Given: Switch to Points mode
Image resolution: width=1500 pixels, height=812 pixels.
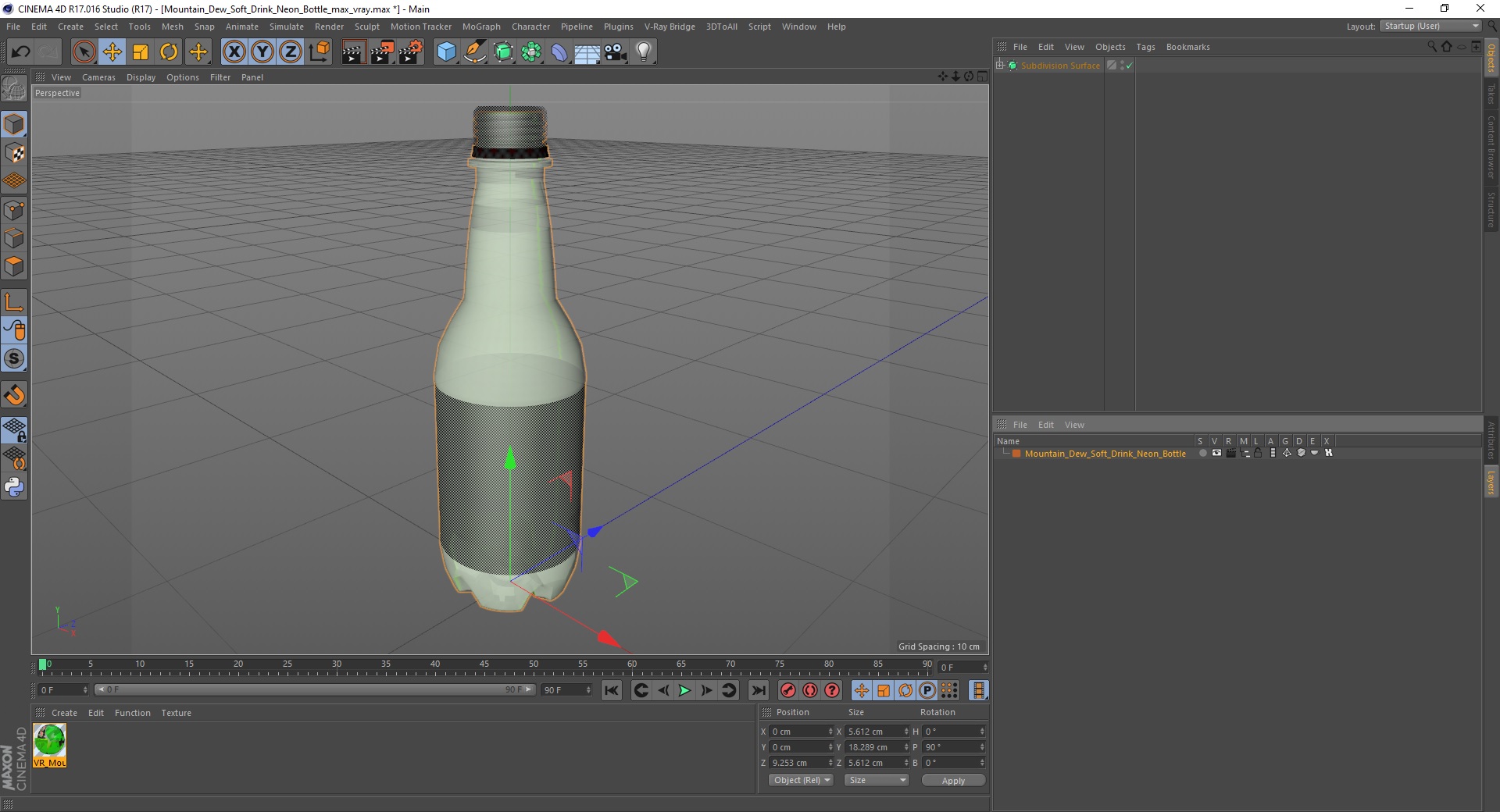Looking at the screenshot, I should click(x=14, y=210).
